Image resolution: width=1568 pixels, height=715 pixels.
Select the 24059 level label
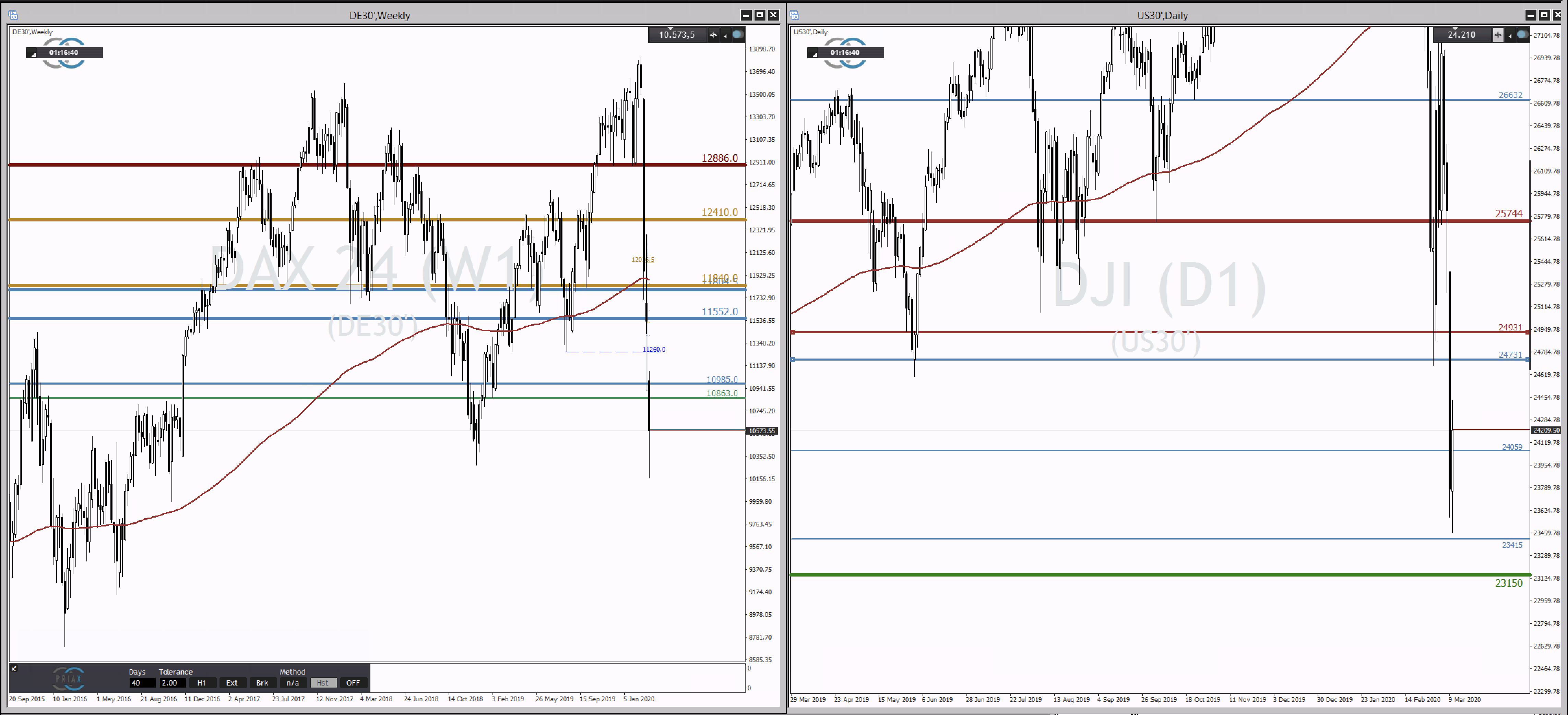point(1512,447)
